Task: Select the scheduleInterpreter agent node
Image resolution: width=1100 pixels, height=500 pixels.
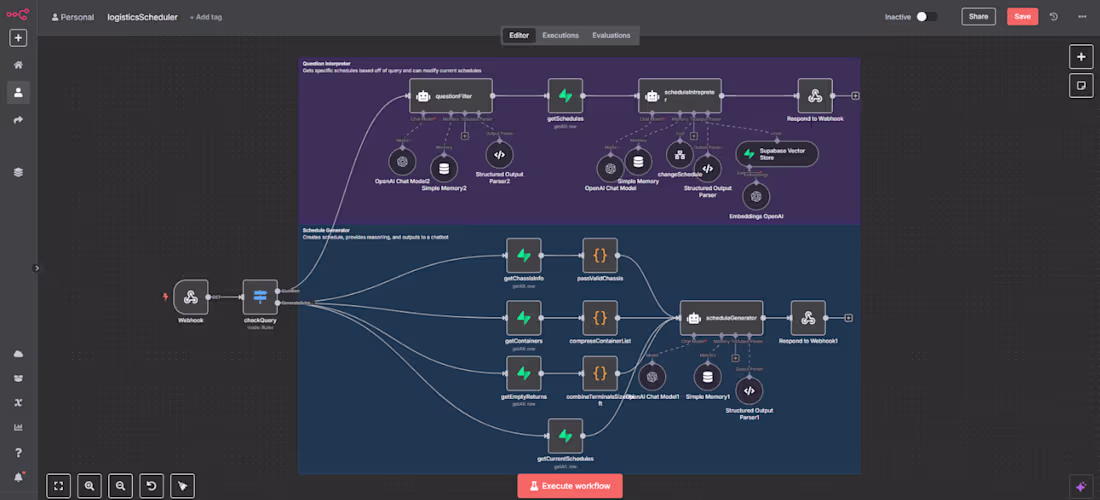Action: (x=680, y=96)
